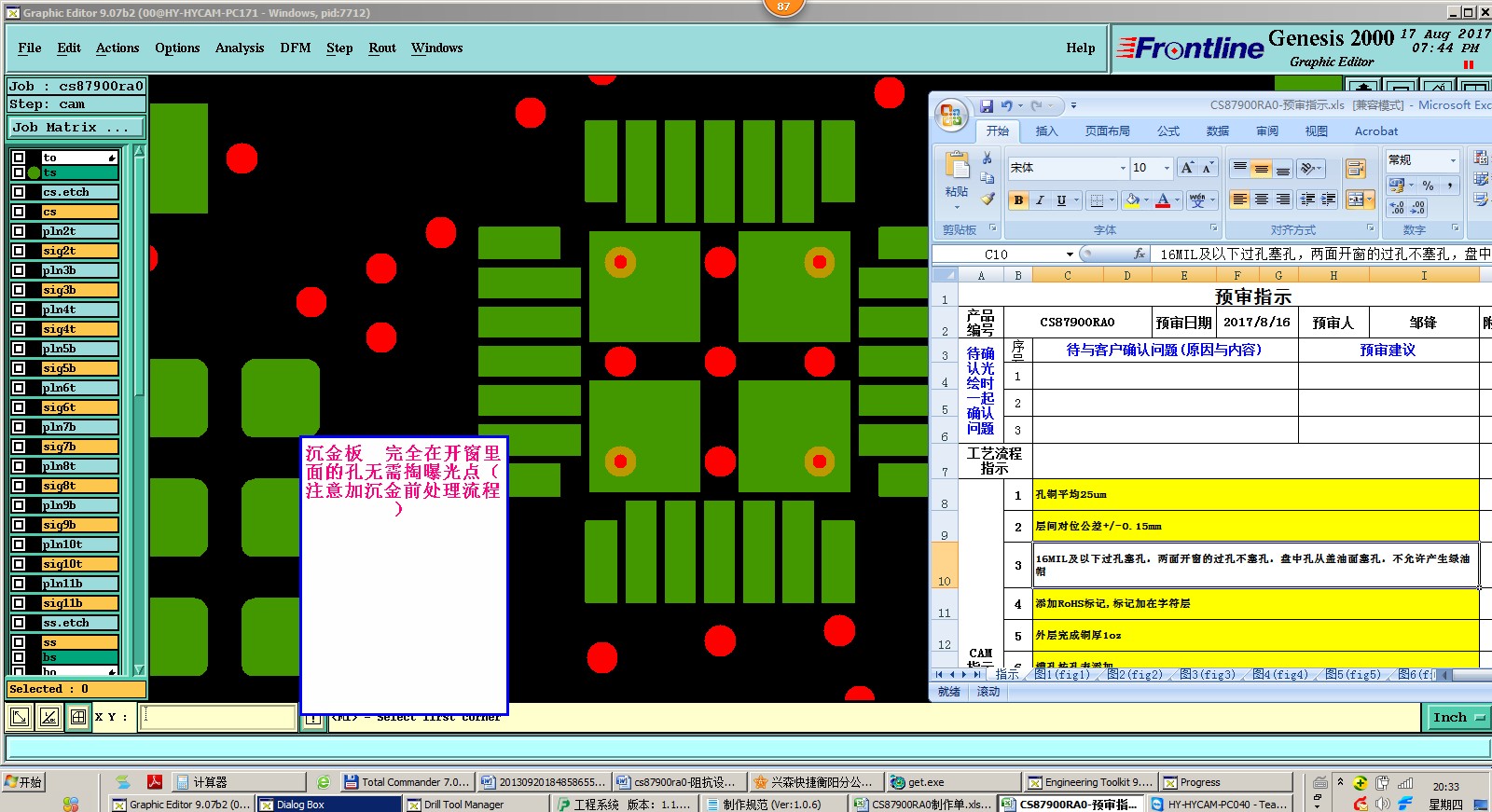
Task: Open the Analysis menu
Action: pos(240,48)
